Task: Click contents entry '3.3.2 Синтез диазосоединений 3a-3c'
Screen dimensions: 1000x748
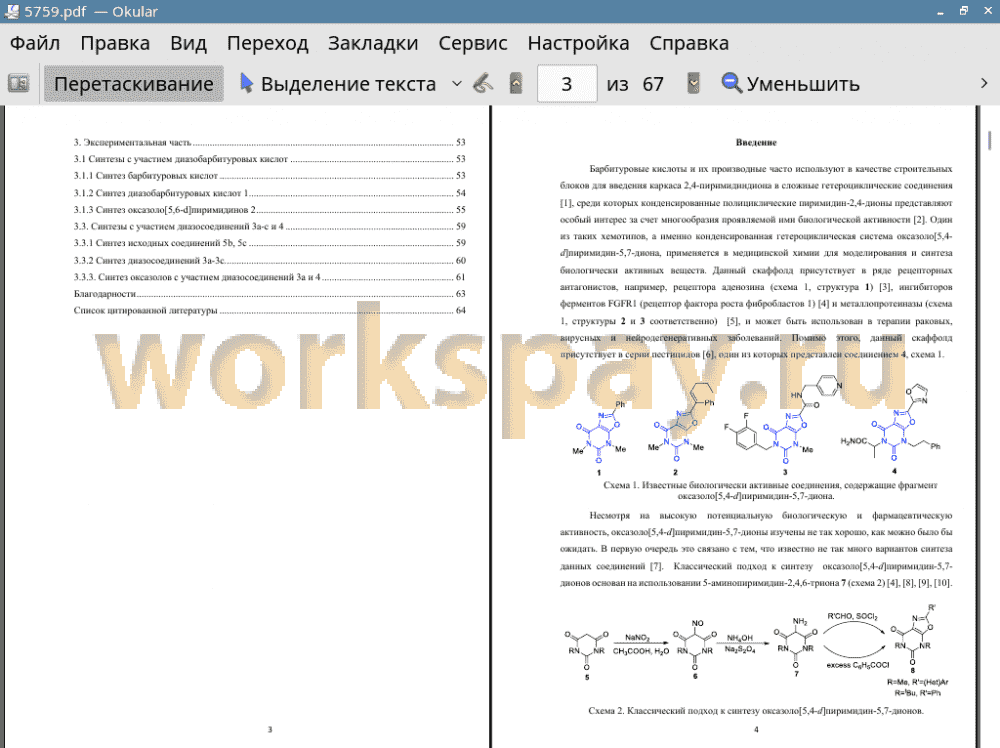Action: 270,260
